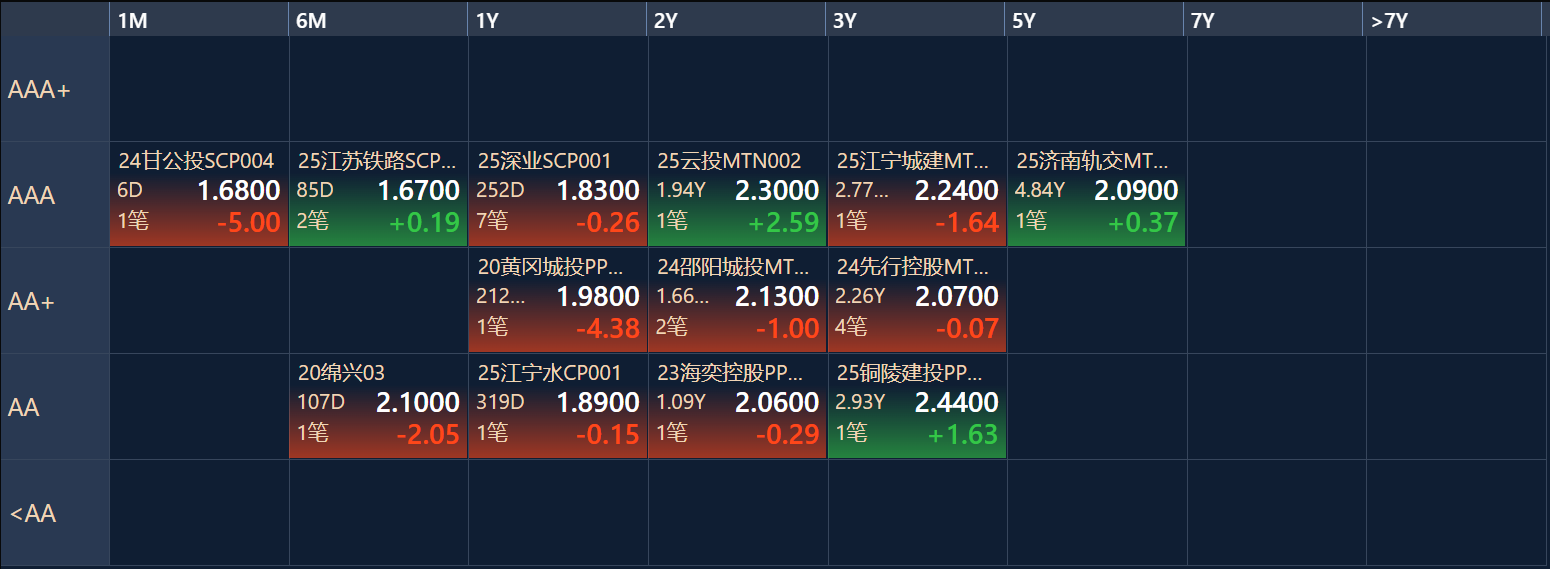The width and height of the screenshot is (1550, 569).
Task: Click the 25铜陵建投PP bond cell
Action: 917,407
